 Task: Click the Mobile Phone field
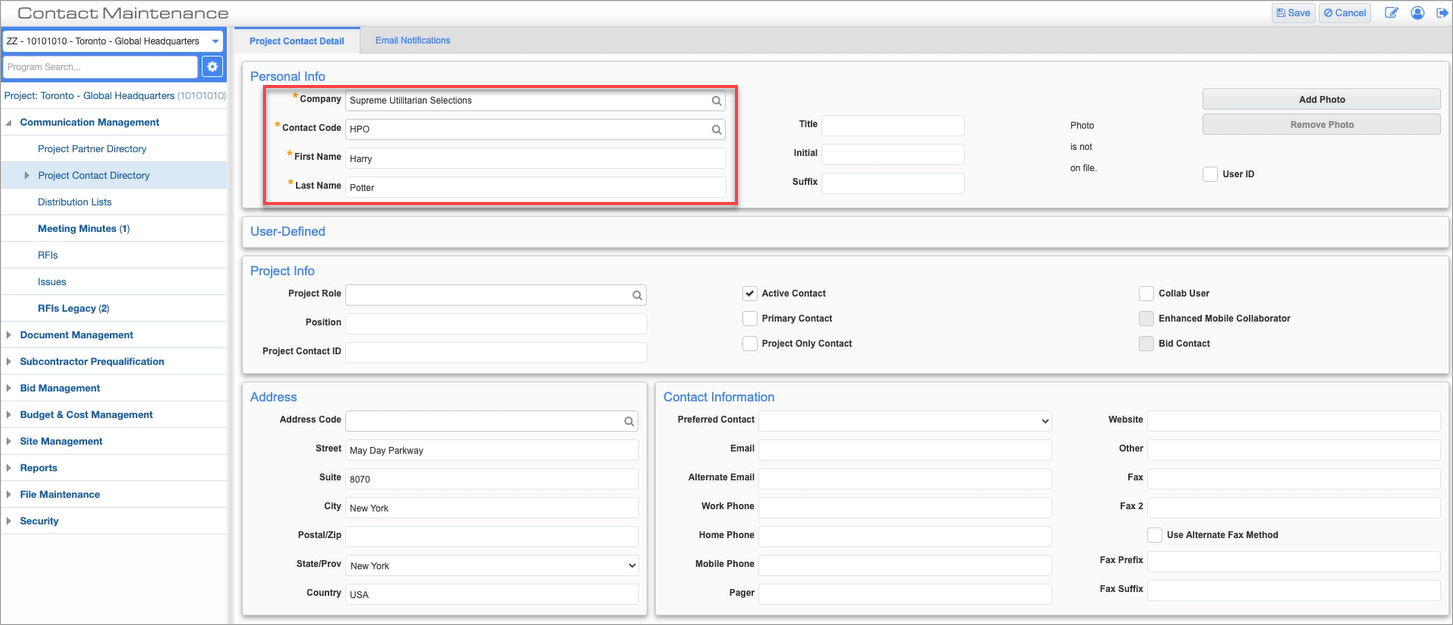pyautogui.click(x=905, y=565)
